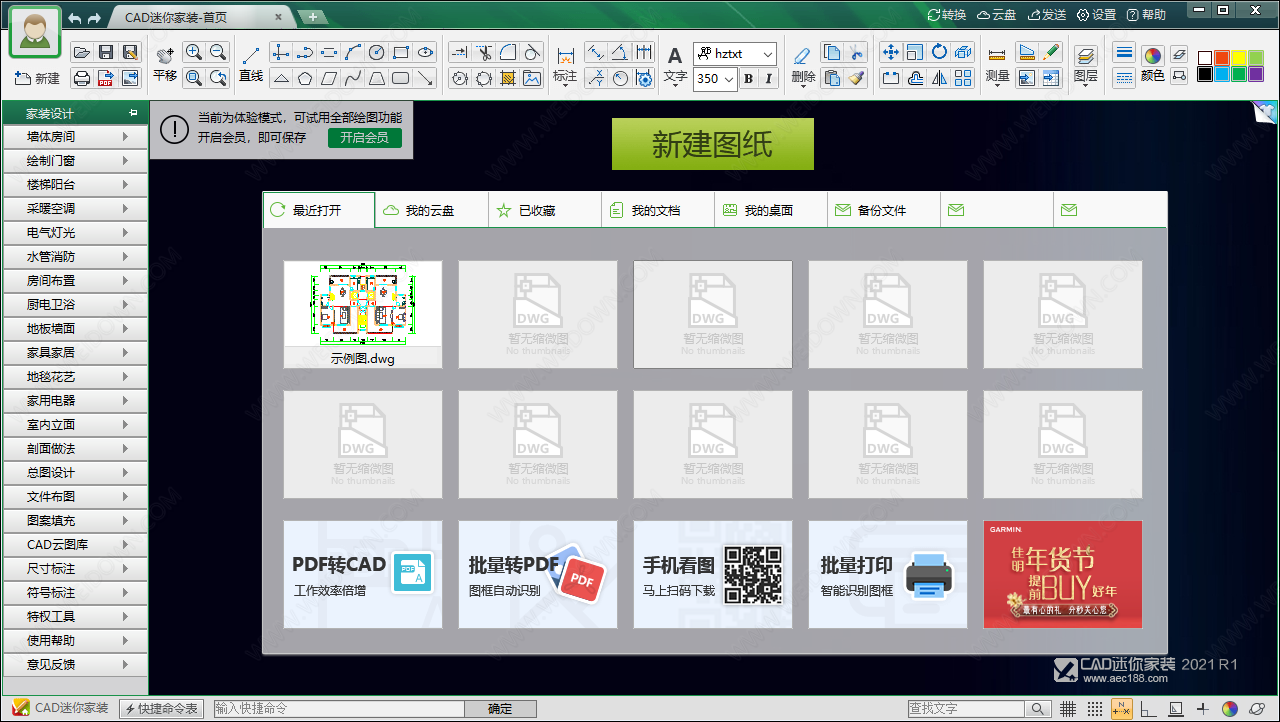Toggle ortho mode in status bar

(1149, 709)
